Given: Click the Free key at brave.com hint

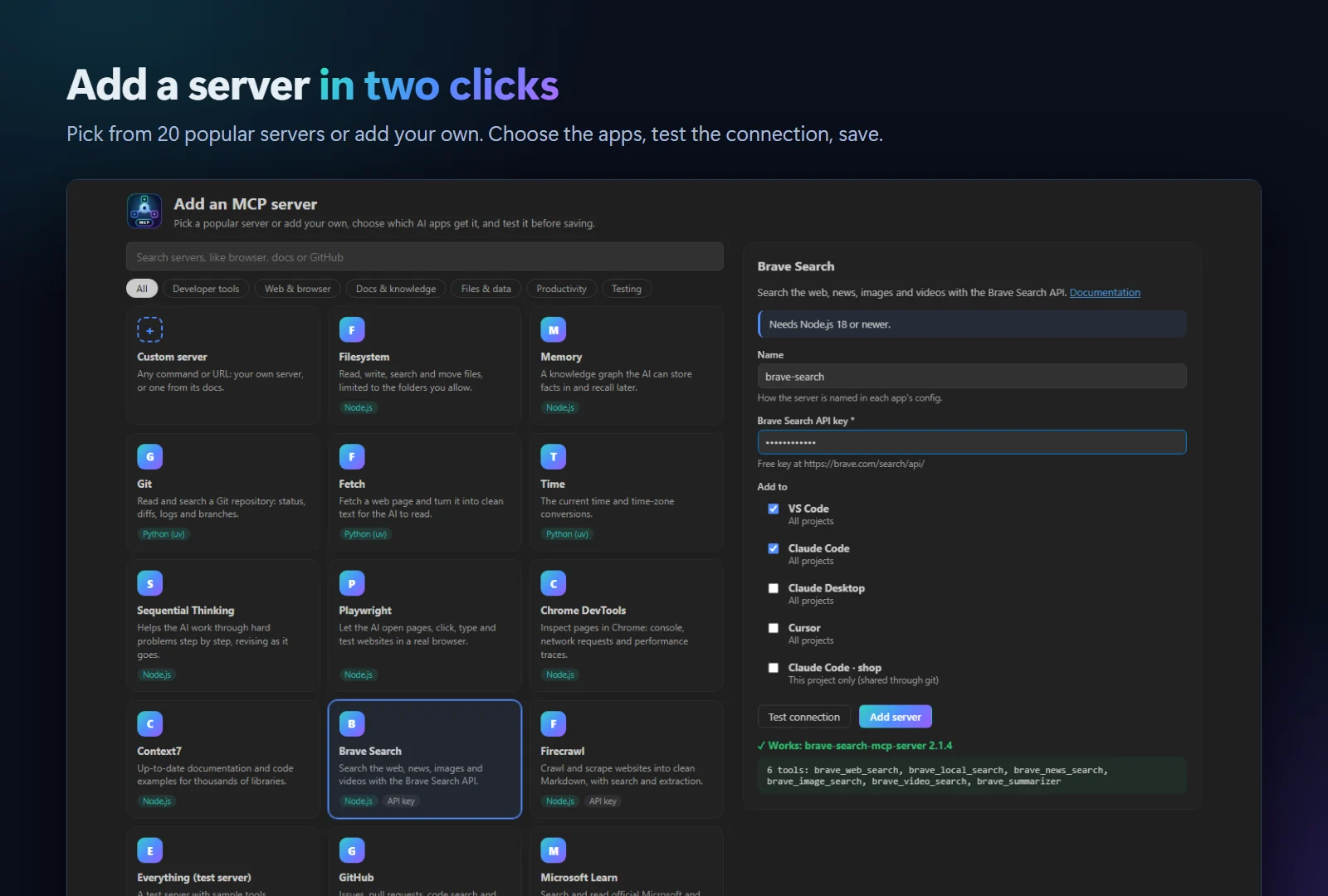Looking at the screenshot, I should click(841, 464).
